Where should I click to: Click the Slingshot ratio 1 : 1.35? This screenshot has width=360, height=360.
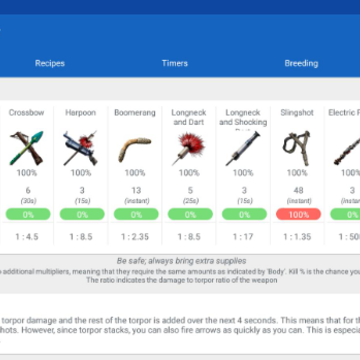(x=297, y=237)
